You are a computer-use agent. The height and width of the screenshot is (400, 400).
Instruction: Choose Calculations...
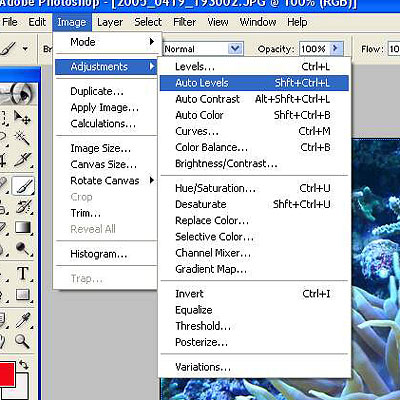[106, 124]
